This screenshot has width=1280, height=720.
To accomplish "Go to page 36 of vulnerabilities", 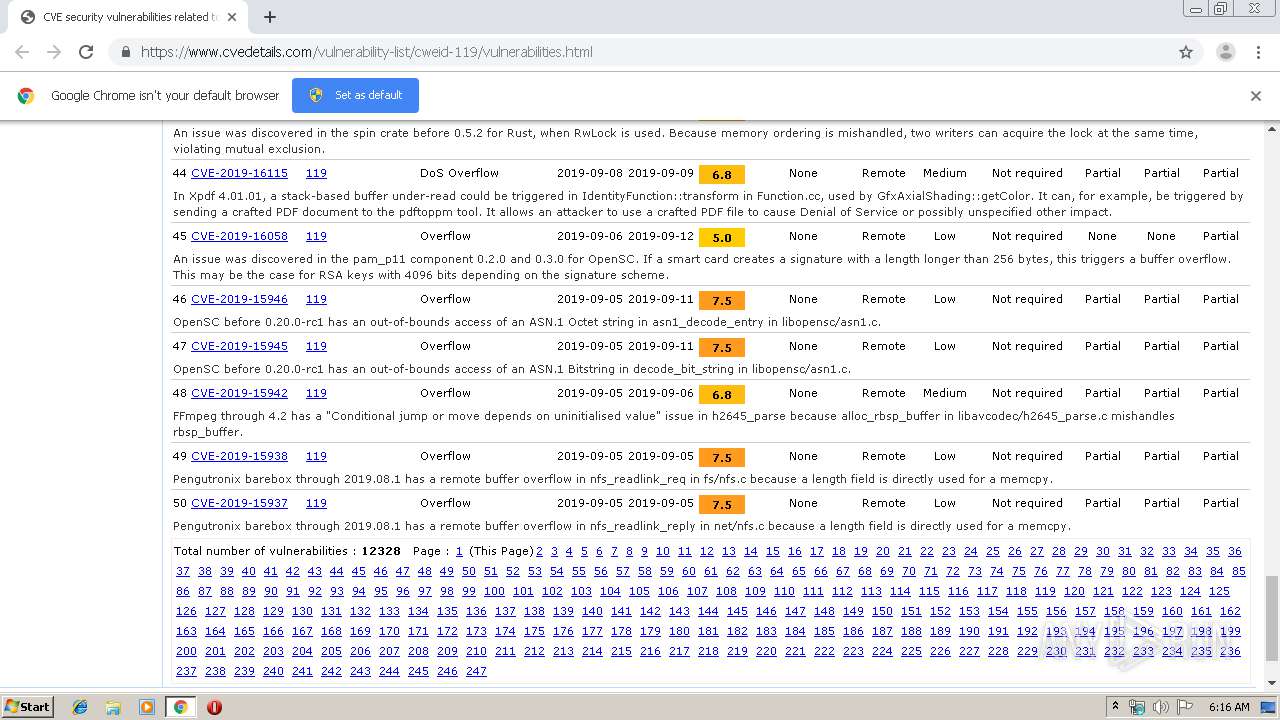I will click(1235, 551).
